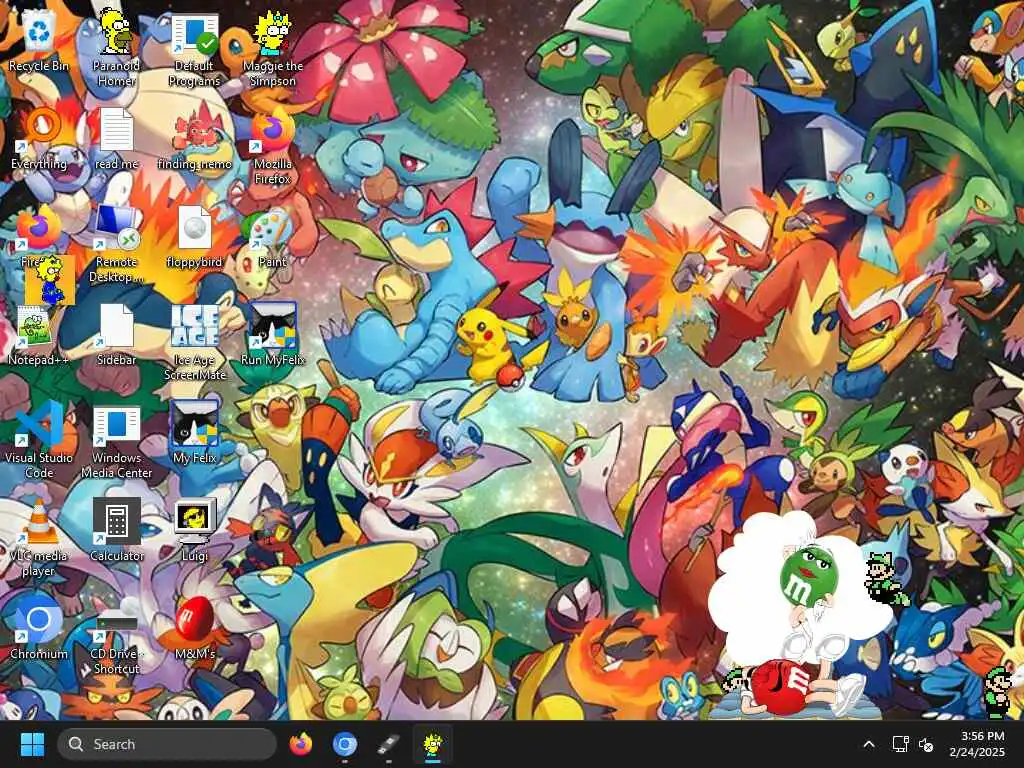Open the Everything search shortcut
This screenshot has width=1024, height=768.
(39, 138)
